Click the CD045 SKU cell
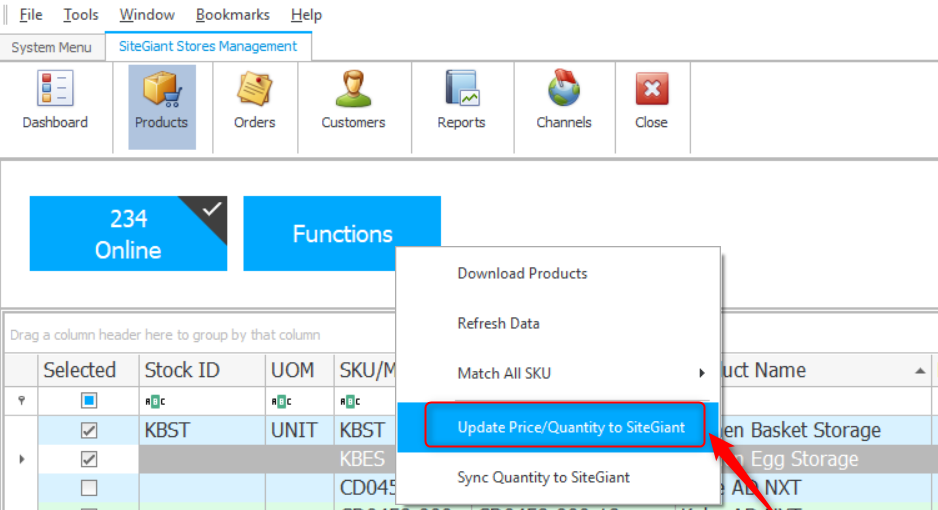Screen dimensions: 938x510 pyautogui.click(x=366, y=488)
